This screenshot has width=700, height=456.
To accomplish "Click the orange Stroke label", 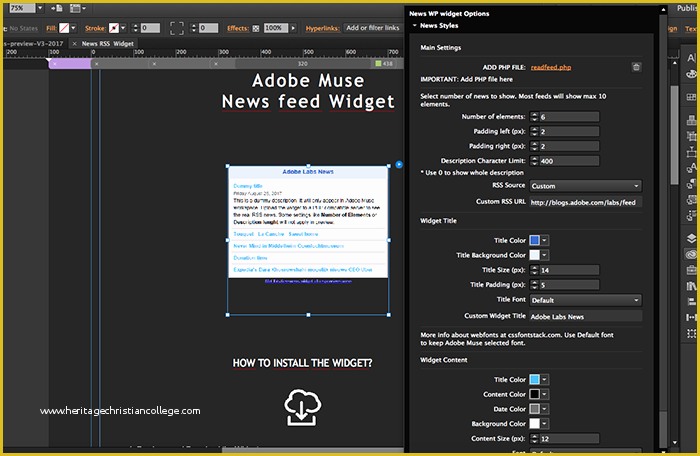I will [96, 28].
